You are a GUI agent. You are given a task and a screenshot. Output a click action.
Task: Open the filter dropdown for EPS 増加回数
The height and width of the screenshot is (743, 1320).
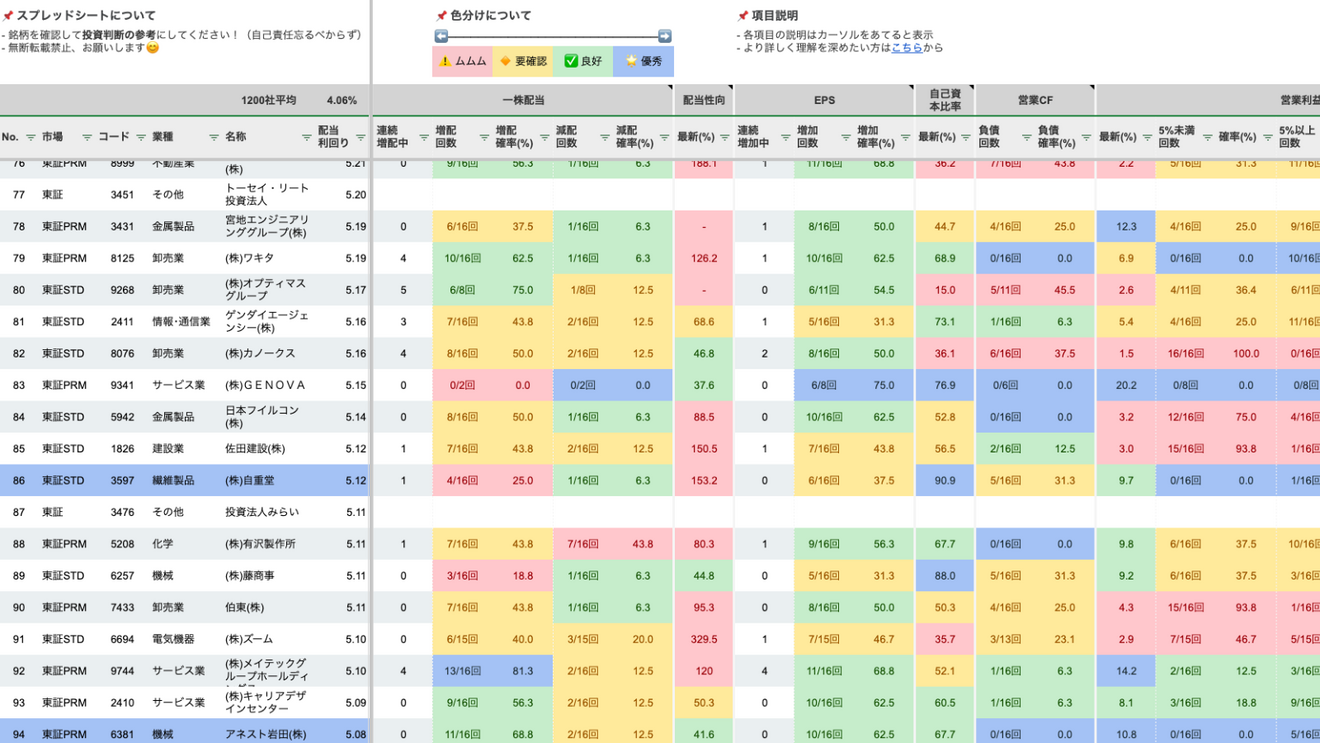(845, 137)
